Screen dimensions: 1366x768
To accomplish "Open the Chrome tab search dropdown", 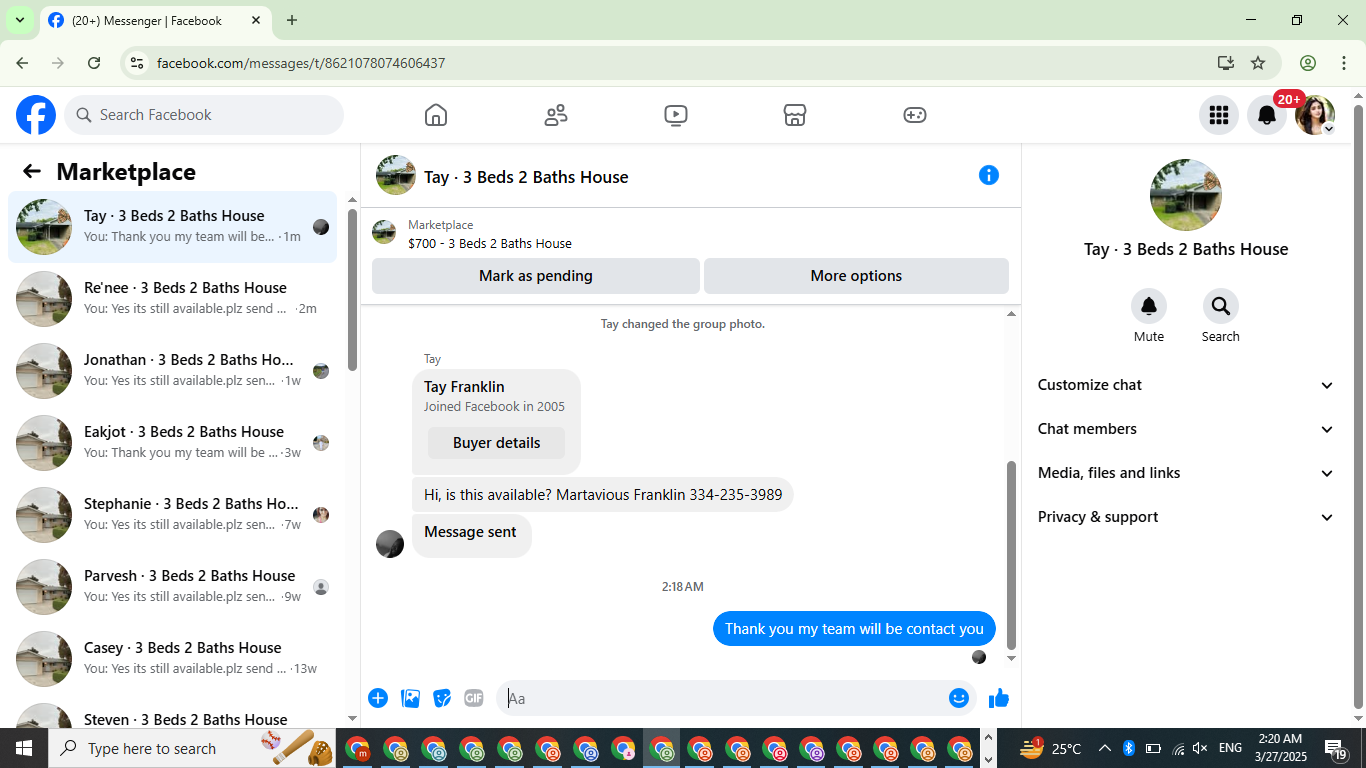I will (x=19, y=20).
